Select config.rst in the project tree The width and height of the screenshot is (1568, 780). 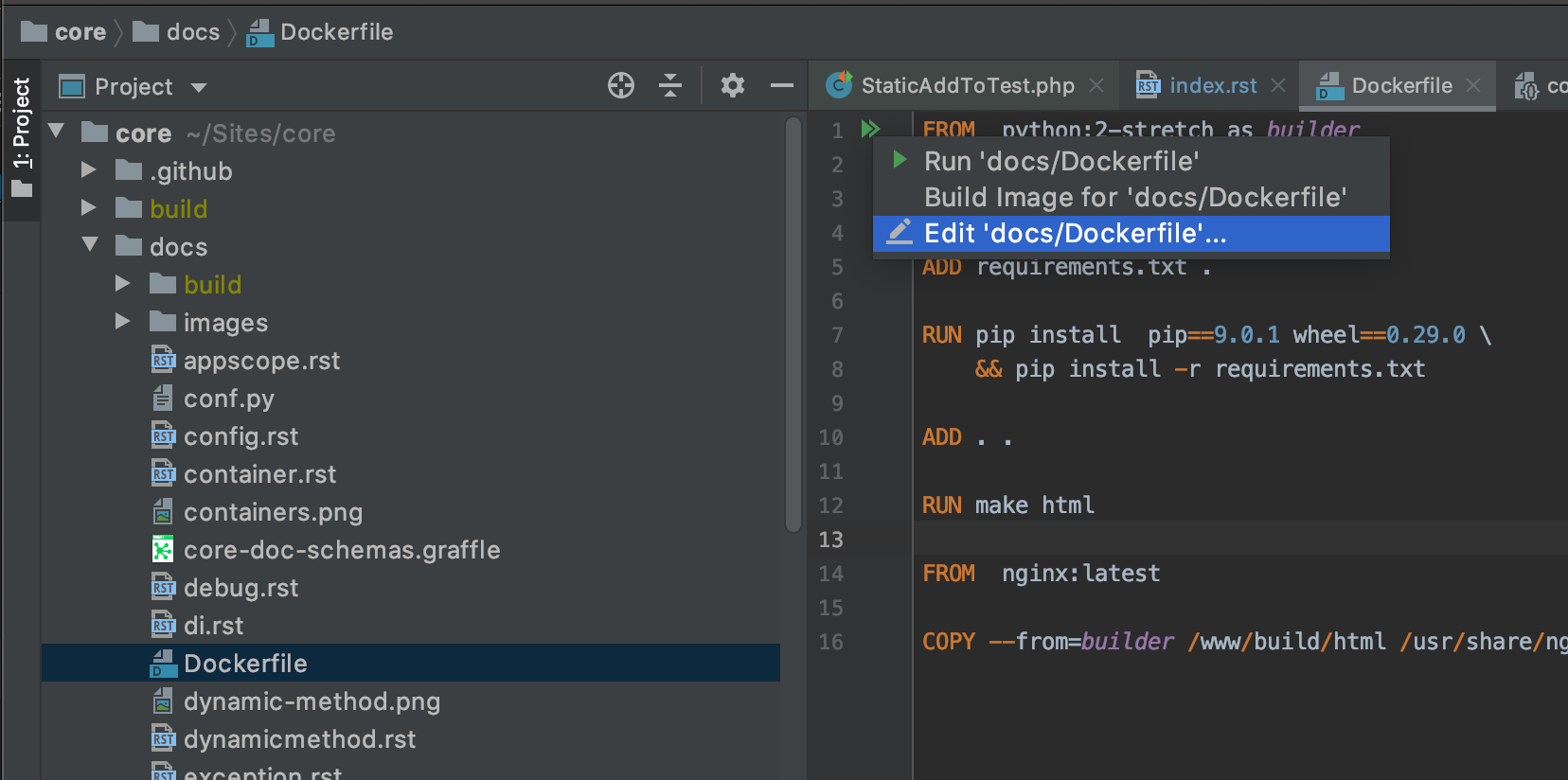pos(241,436)
